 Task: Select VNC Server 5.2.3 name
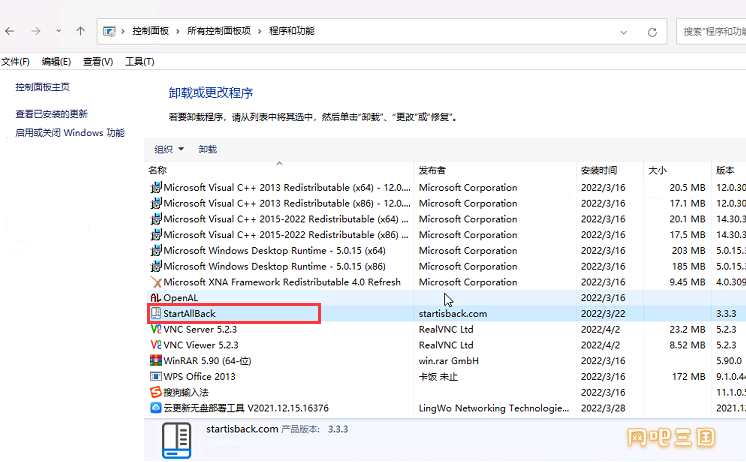pyautogui.click(x=200, y=329)
